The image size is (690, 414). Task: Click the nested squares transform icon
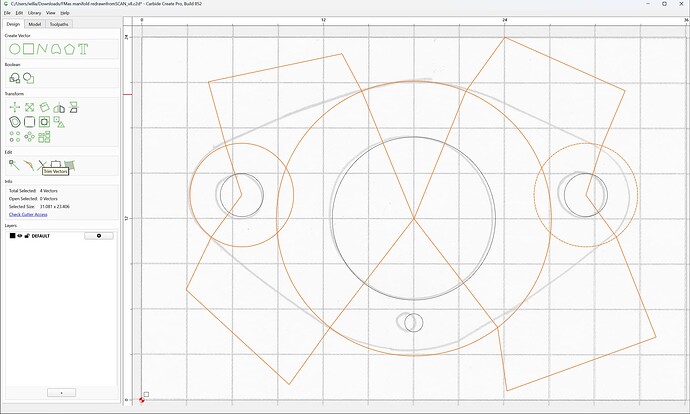44,122
